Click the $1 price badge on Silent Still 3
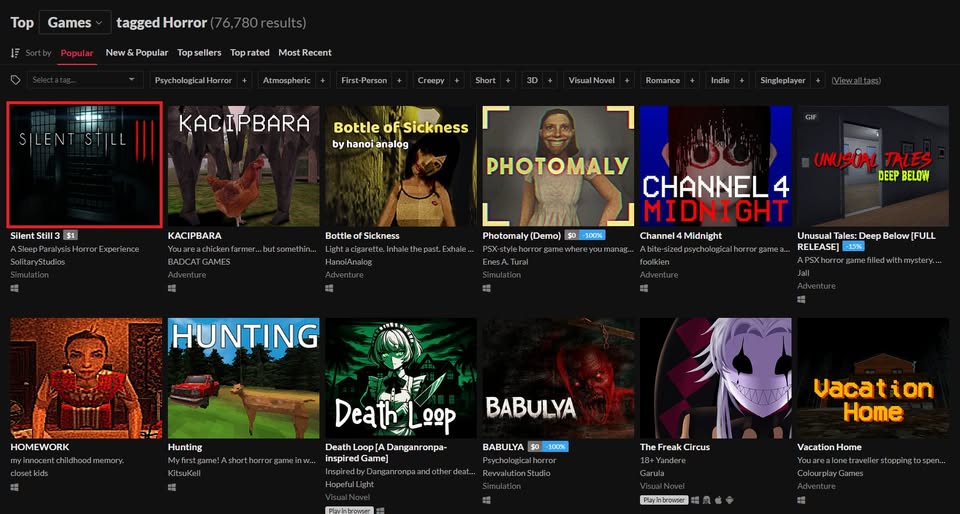 coord(70,236)
